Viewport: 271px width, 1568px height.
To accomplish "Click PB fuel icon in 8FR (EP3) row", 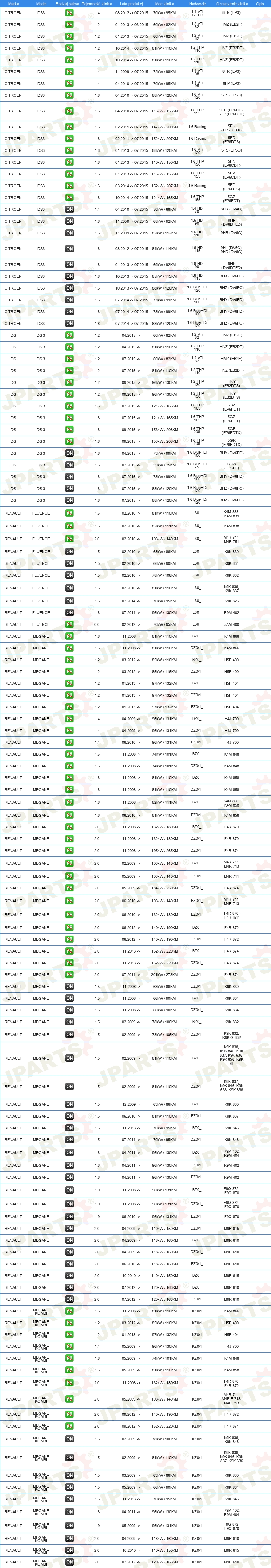I will pyautogui.click(x=69, y=72).
